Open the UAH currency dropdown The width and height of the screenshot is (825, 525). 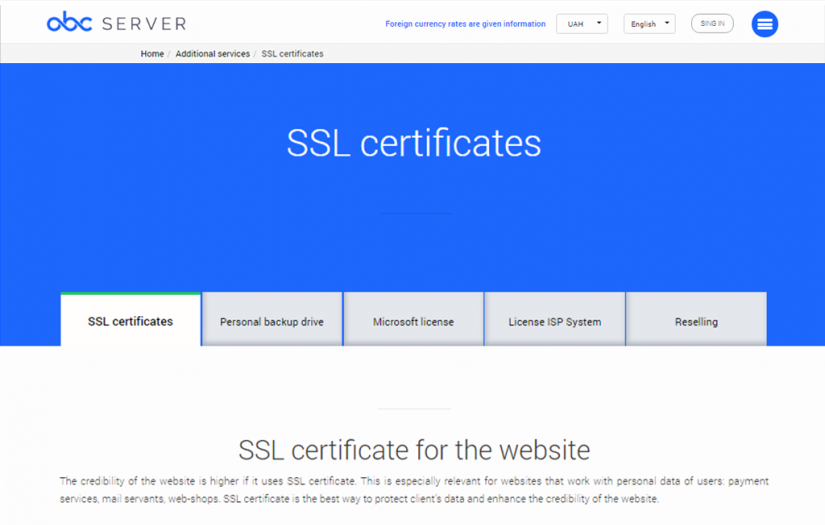[582, 24]
